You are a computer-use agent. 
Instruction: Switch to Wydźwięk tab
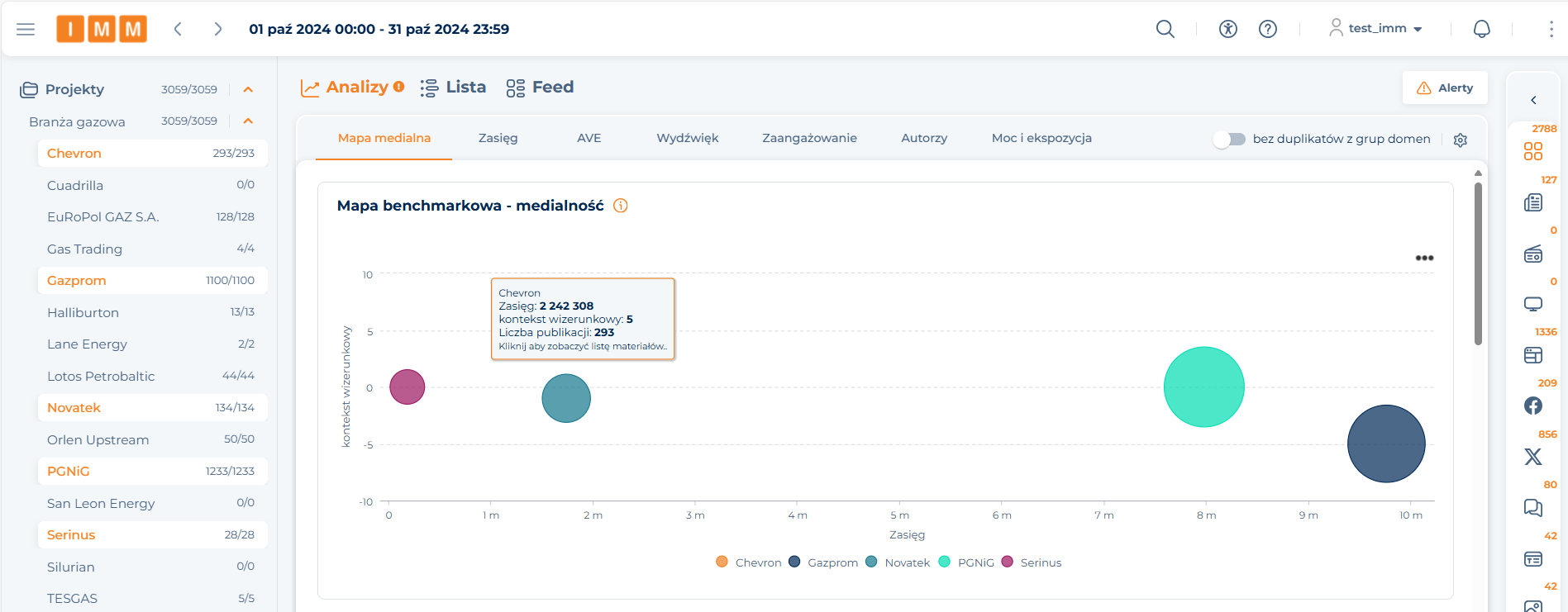click(x=688, y=138)
